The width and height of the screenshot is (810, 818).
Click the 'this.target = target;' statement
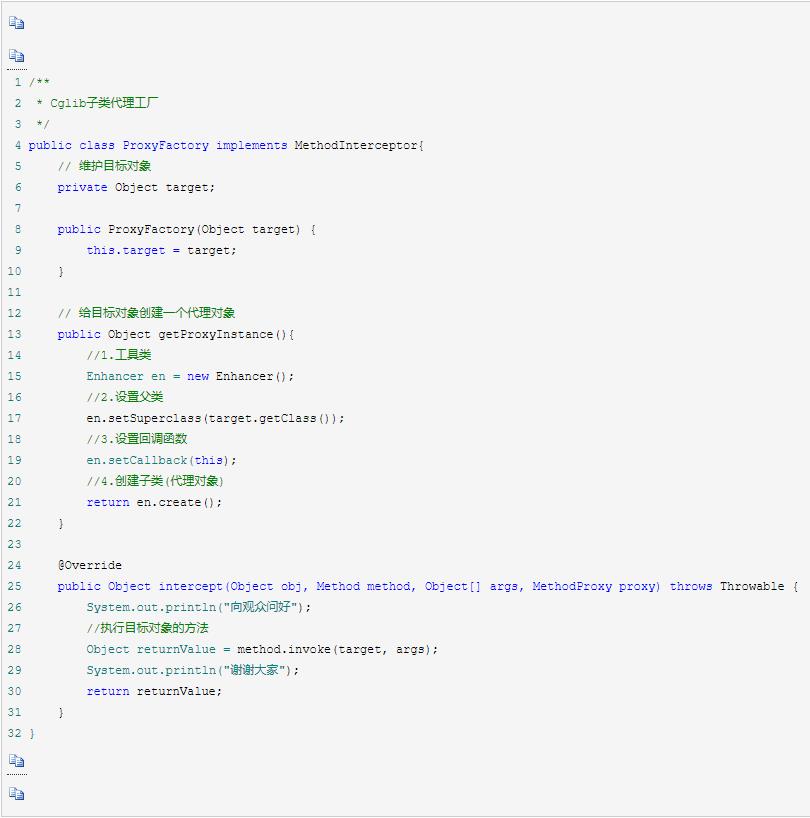coord(161,250)
